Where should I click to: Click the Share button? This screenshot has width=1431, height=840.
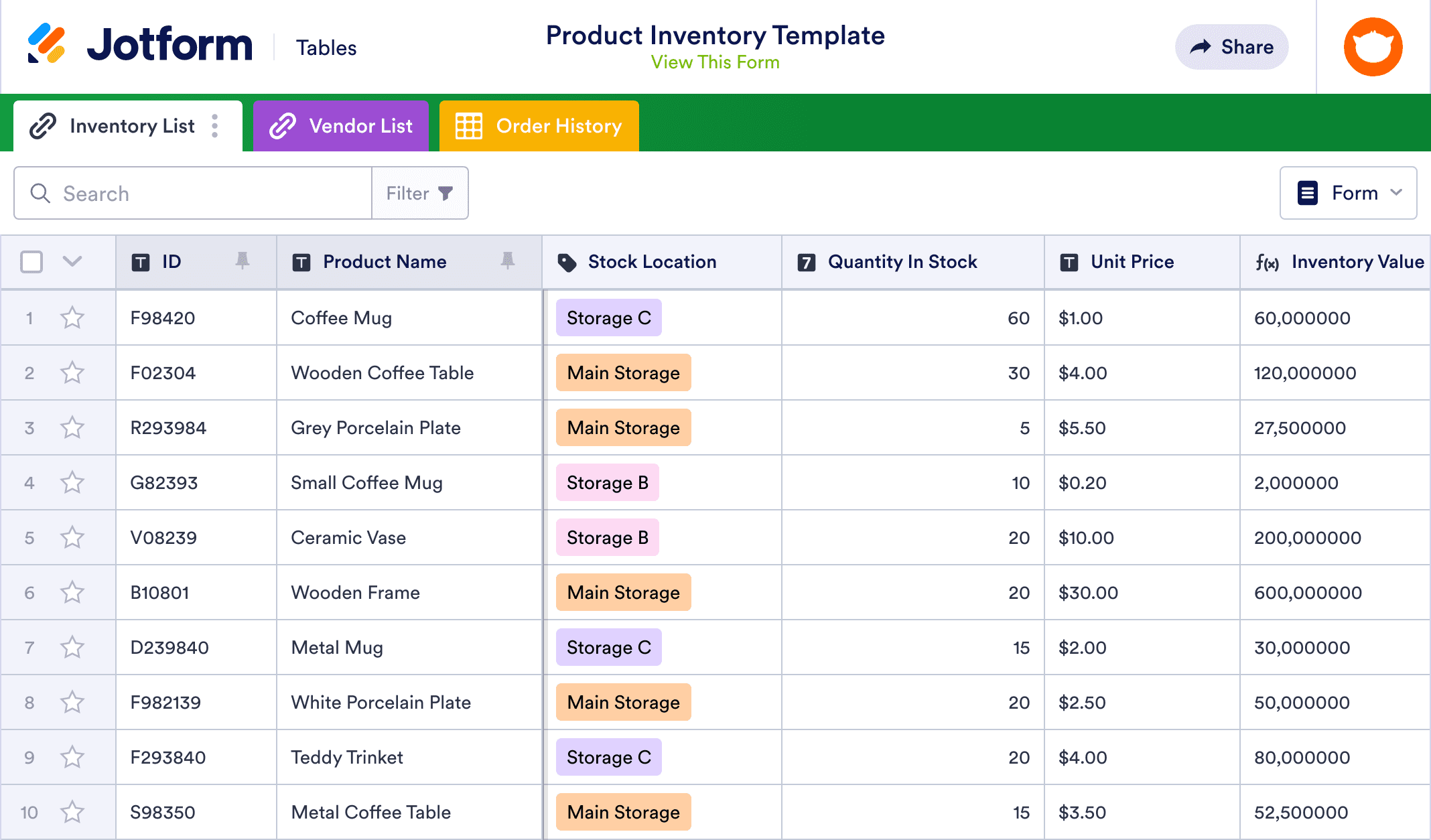click(1231, 46)
